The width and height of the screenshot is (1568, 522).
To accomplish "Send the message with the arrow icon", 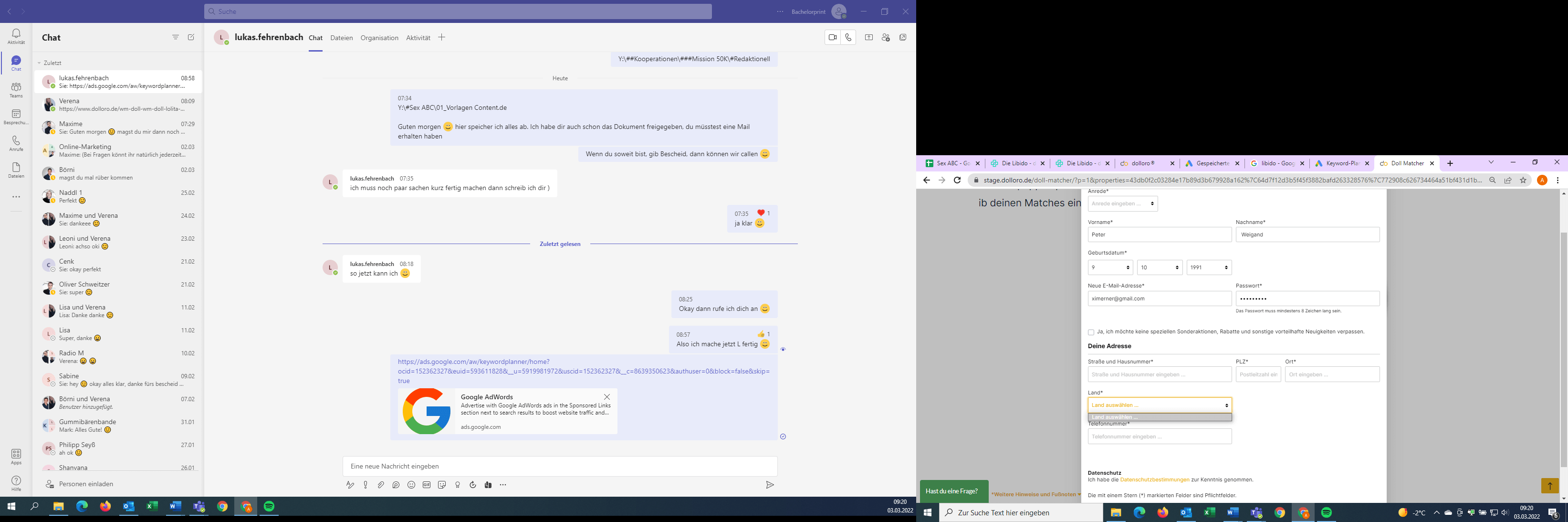I will tap(770, 485).
